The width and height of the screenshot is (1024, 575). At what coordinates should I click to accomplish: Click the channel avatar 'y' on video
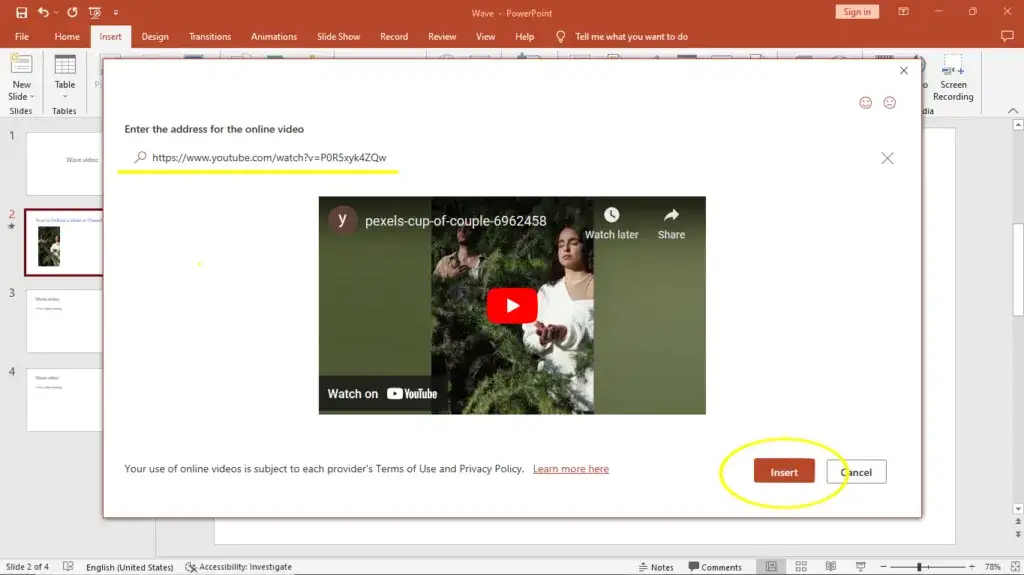pos(342,220)
